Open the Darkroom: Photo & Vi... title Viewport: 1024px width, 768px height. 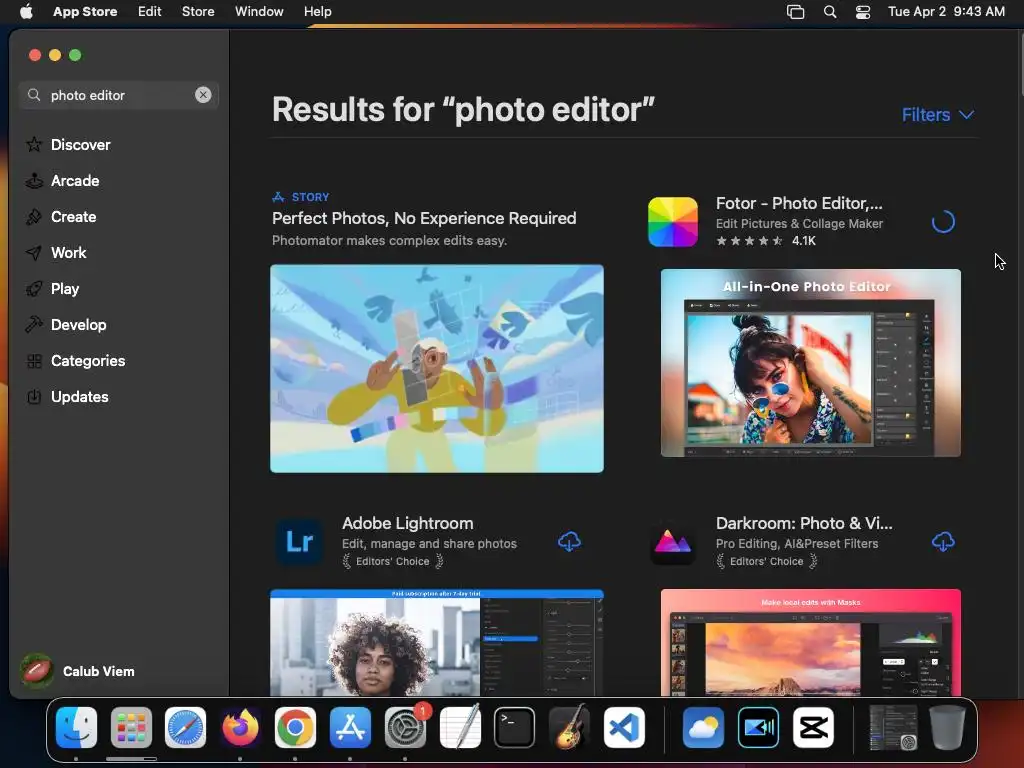(x=804, y=523)
